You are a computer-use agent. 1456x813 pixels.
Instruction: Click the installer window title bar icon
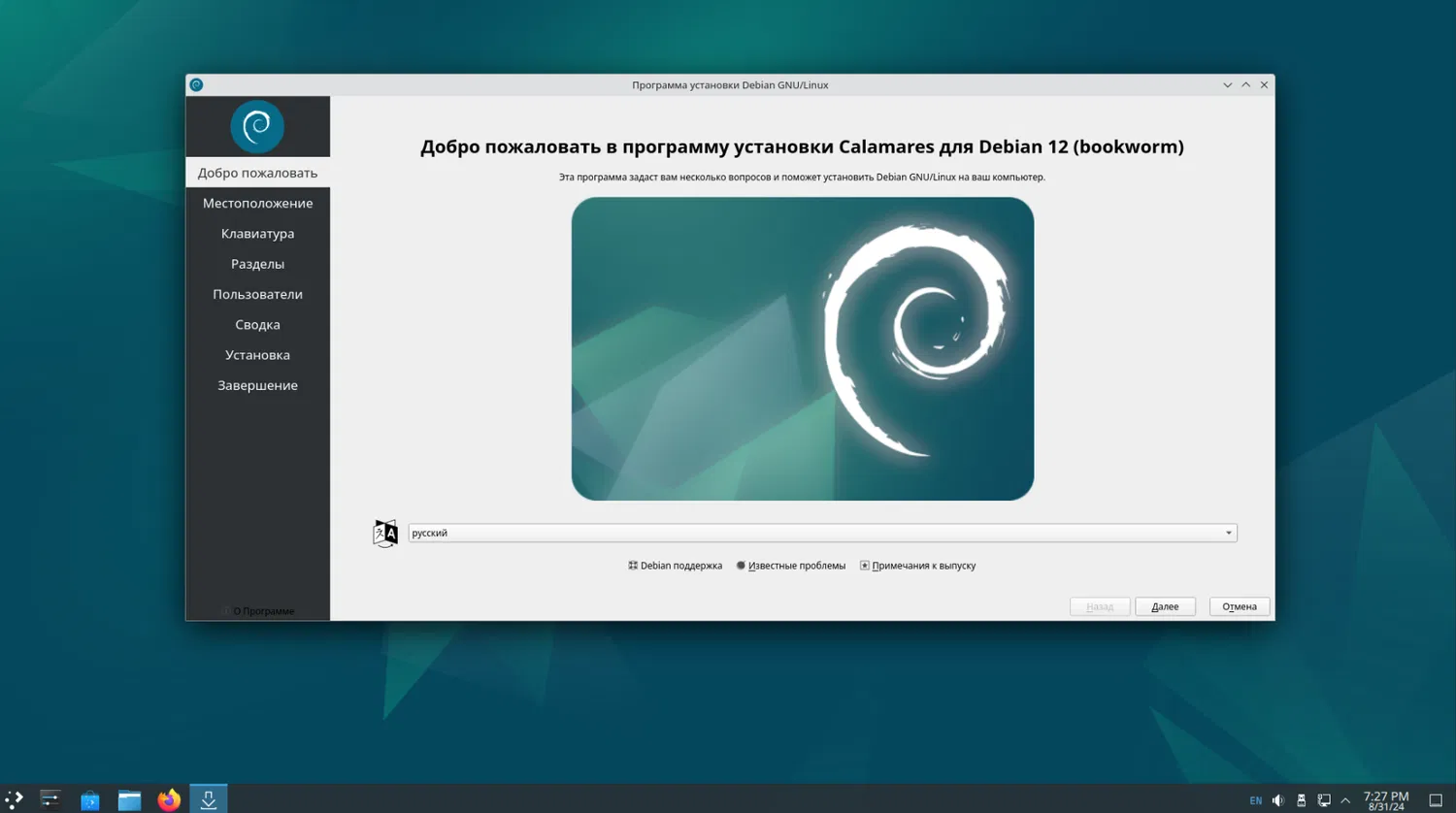pos(196,85)
